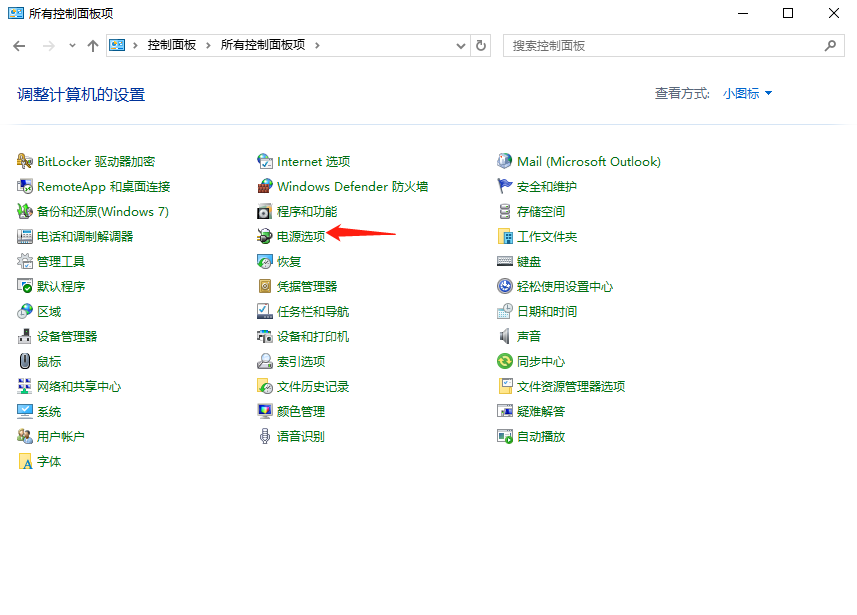This screenshot has height=615, width=857.
Task: Open the address bar history dropdown
Action: (460, 44)
